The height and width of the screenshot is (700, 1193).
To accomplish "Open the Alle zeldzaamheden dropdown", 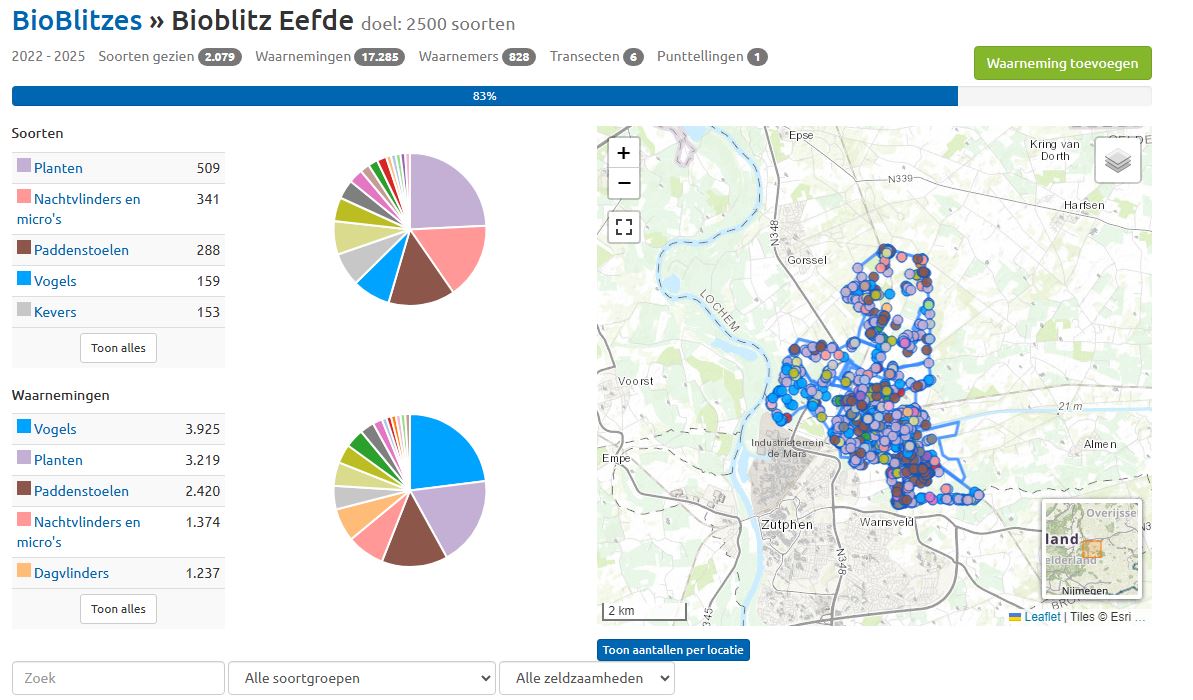I will click(586, 678).
